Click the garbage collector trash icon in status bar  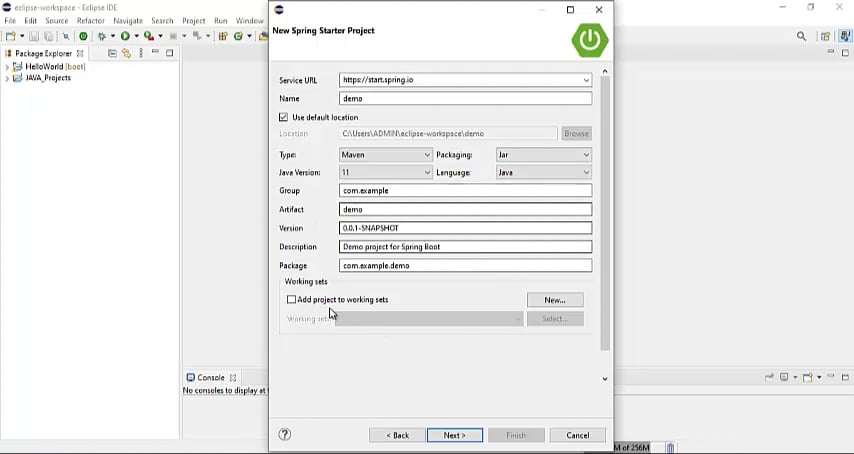click(670, 447)
